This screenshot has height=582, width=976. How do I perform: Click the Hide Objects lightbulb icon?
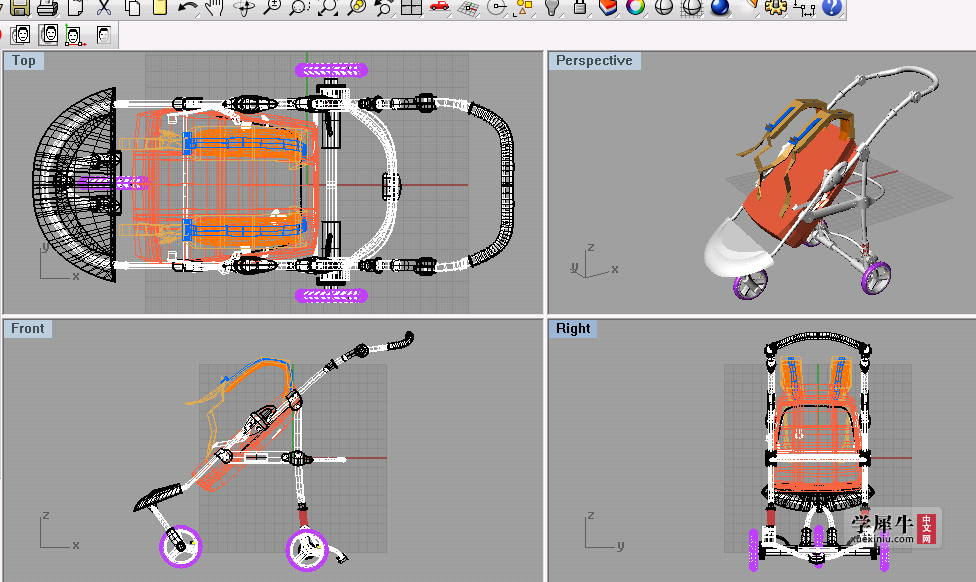point(551,7)
